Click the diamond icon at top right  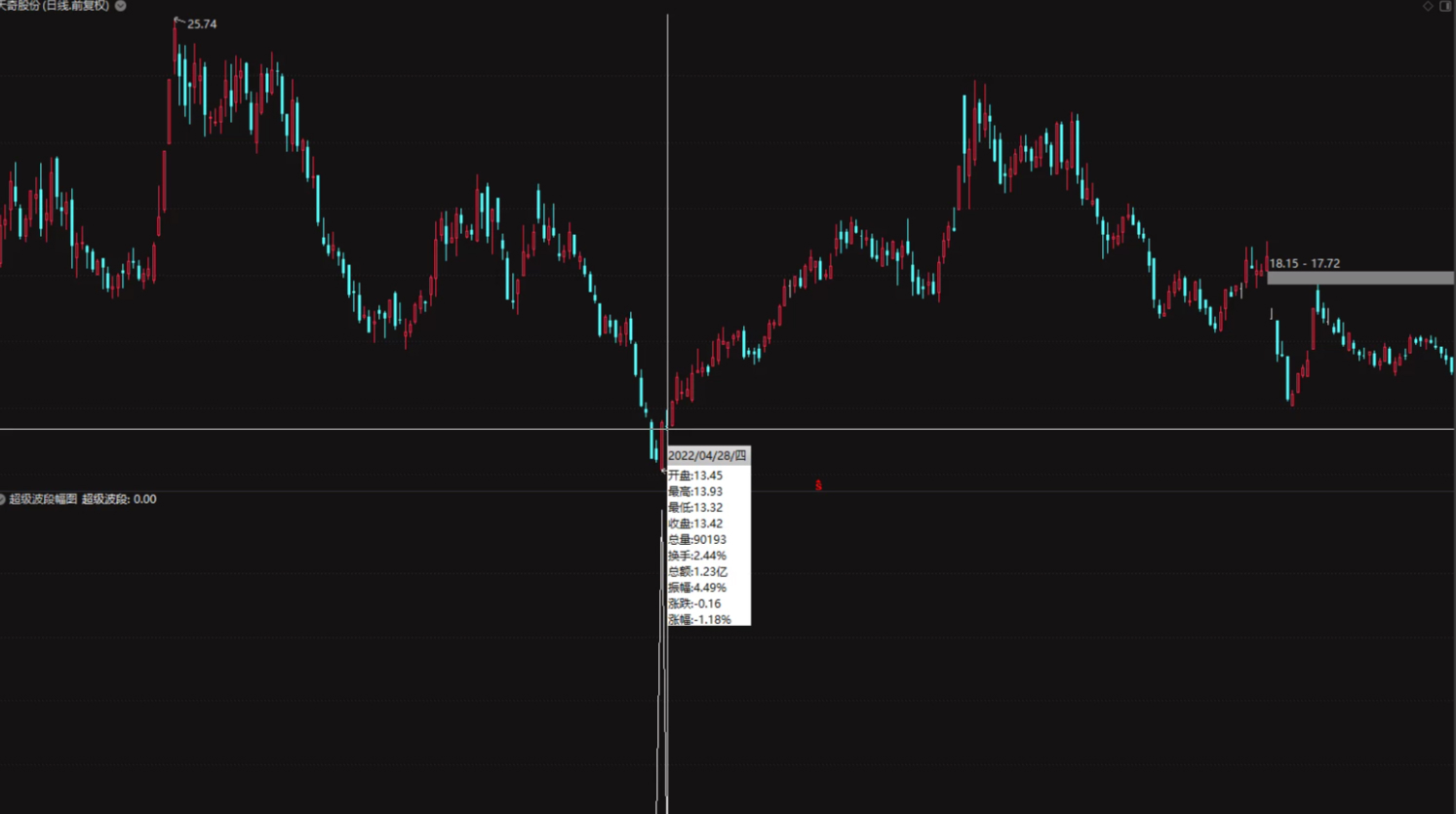click(1428, 6)
